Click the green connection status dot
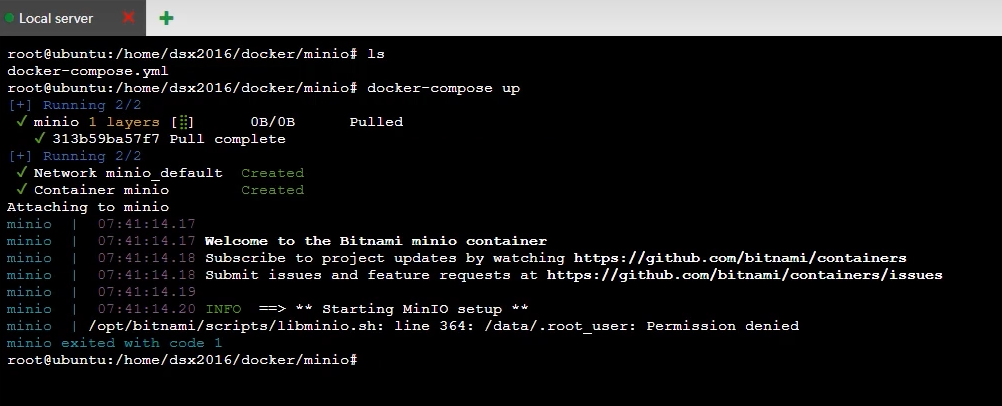This screenshot has width=1002, height=406. click(10, 19)
